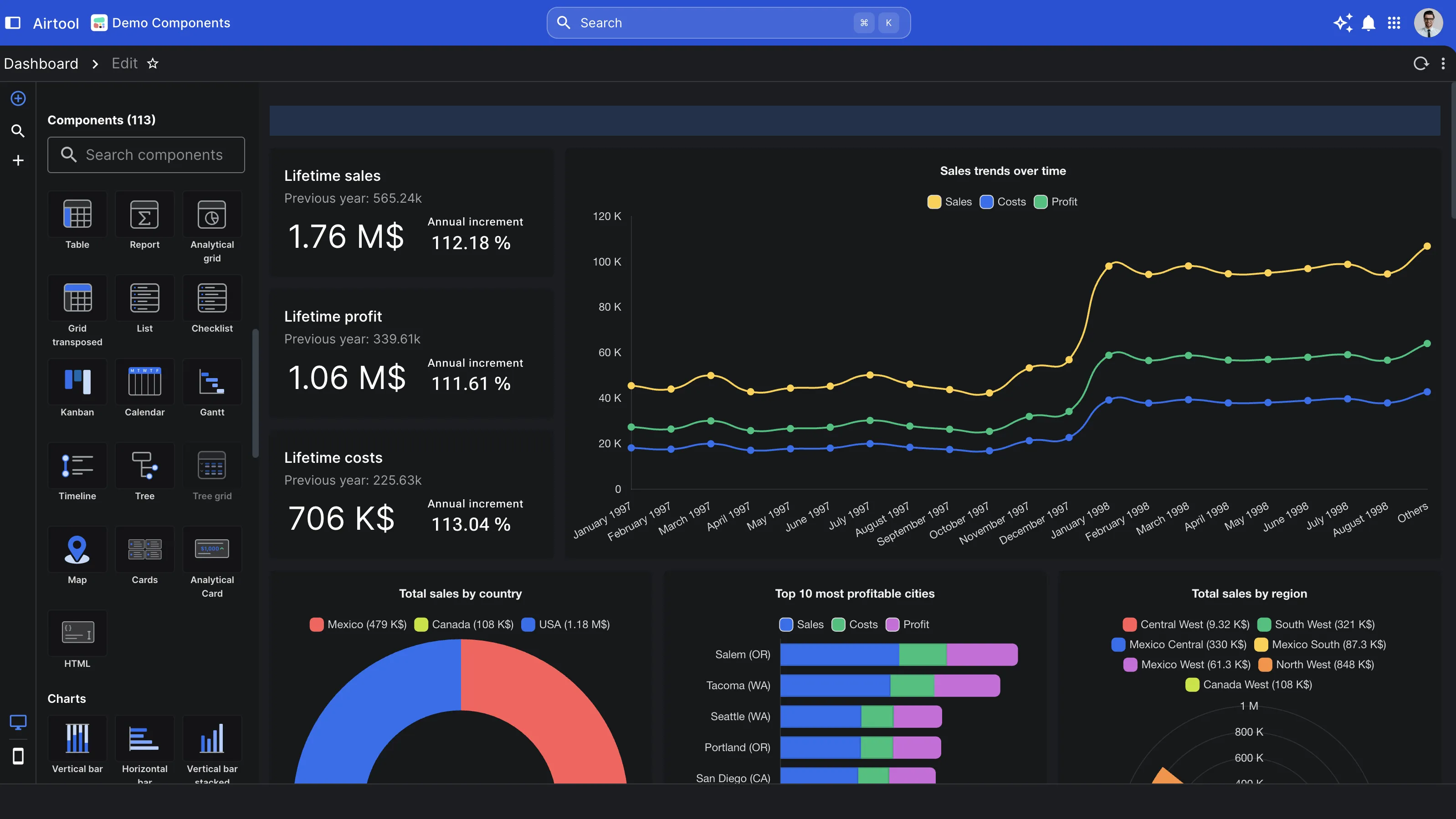Refresh the dashboard

[x=1420, y=63]
